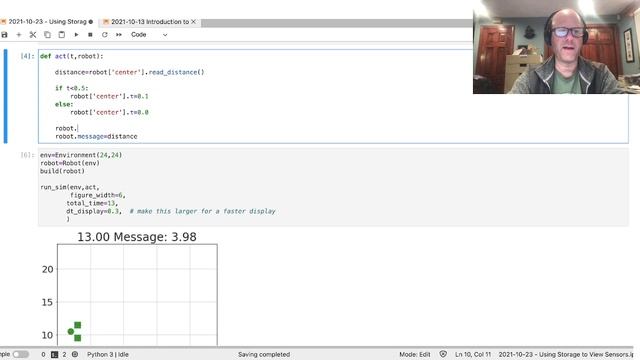Image resolution: width=640 pixels, height=360 pixels.
Task: Toggle the Simple mode switch in status bar
Action: (20, 354)
